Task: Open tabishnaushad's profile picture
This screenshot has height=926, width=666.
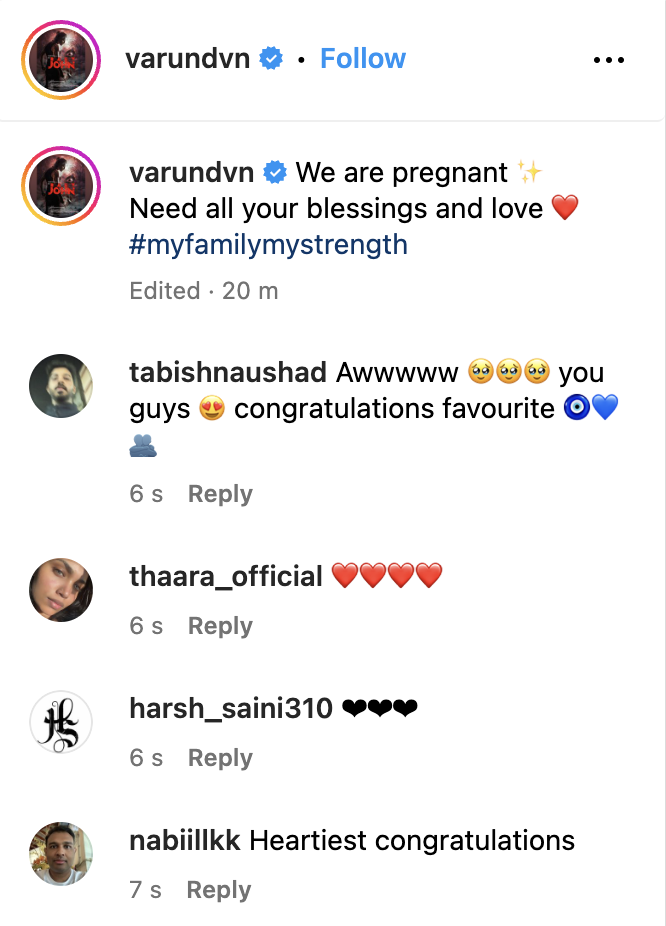Action: pyautogui.click(x=61, y=386)
